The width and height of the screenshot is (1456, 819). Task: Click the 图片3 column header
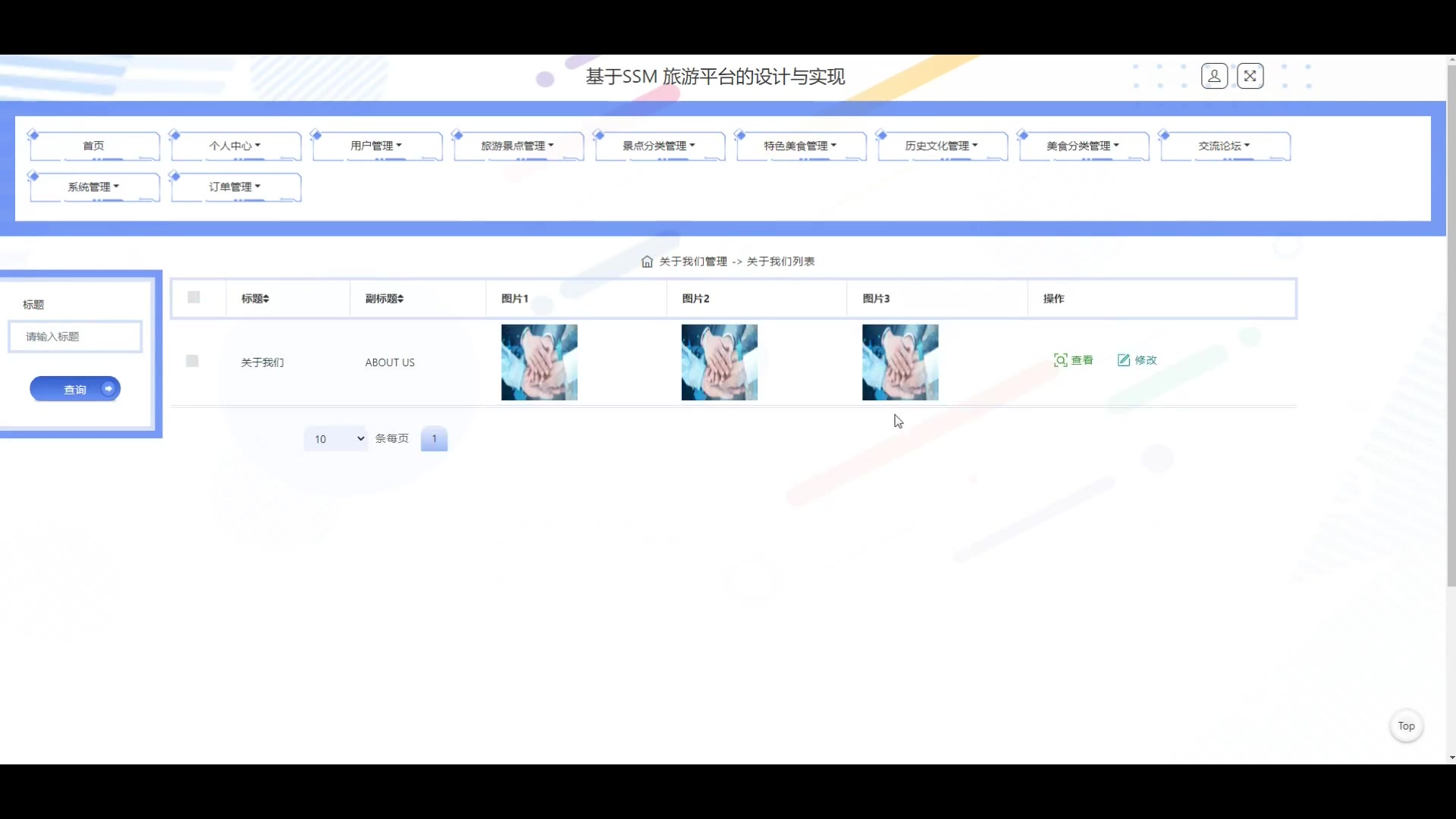tap(877, 299)
